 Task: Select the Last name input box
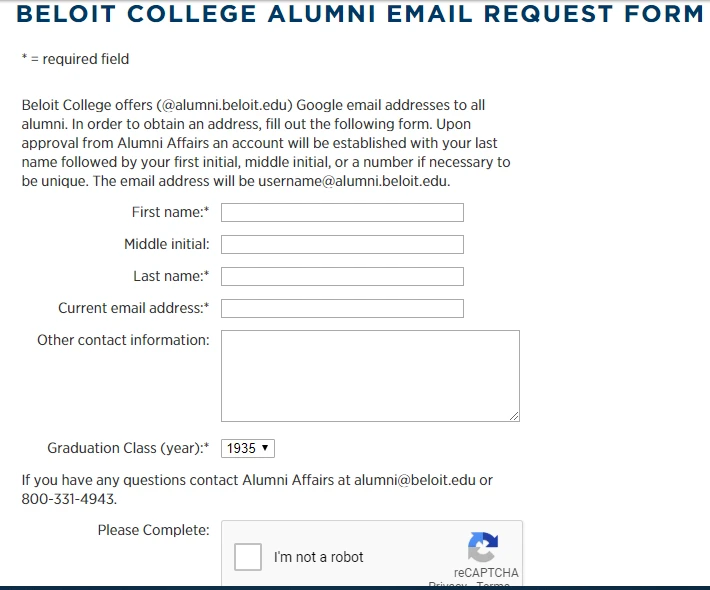(342, 276)
